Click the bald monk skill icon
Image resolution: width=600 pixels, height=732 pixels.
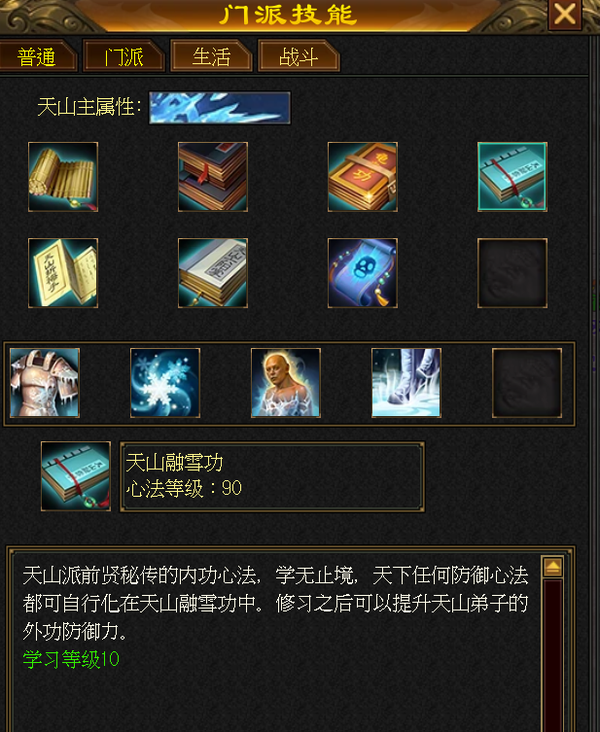tap(286, 383)
